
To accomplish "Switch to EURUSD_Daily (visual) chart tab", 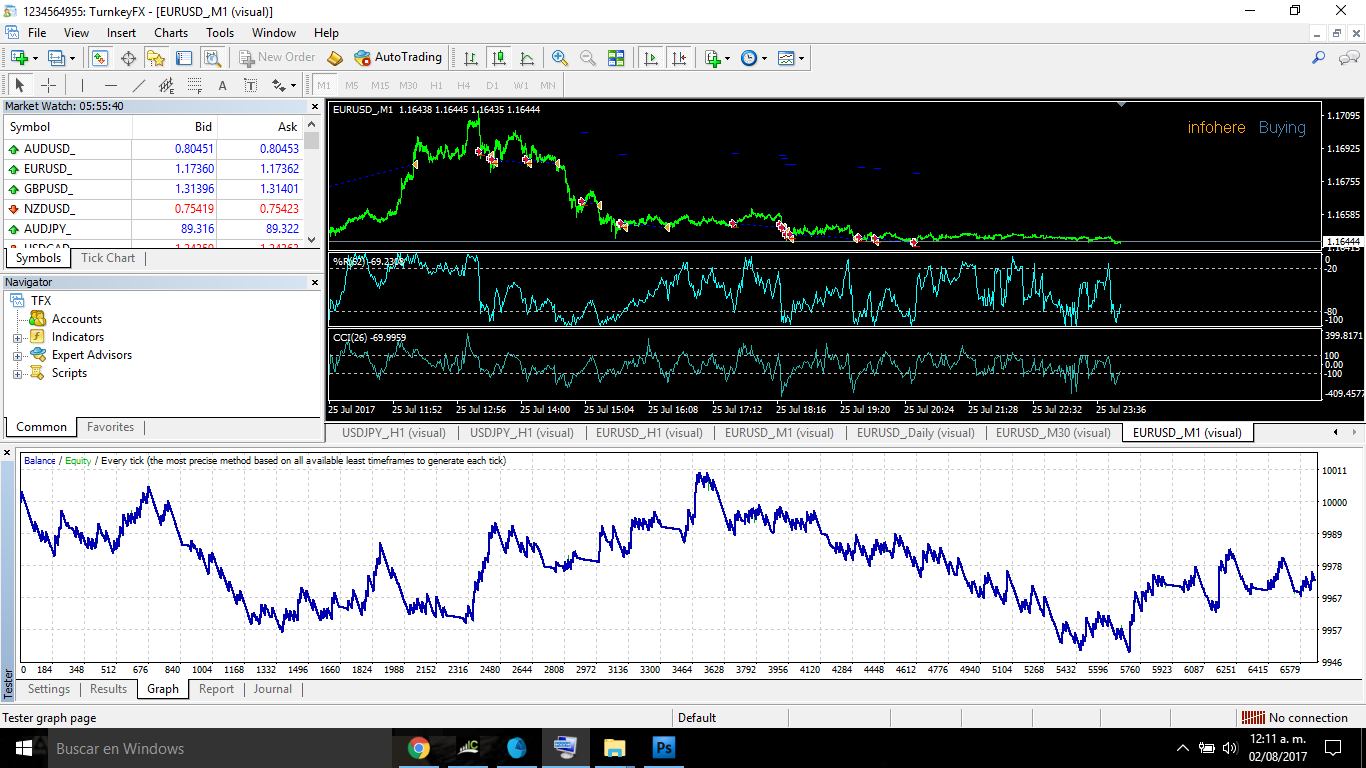I will click(915, 433).
